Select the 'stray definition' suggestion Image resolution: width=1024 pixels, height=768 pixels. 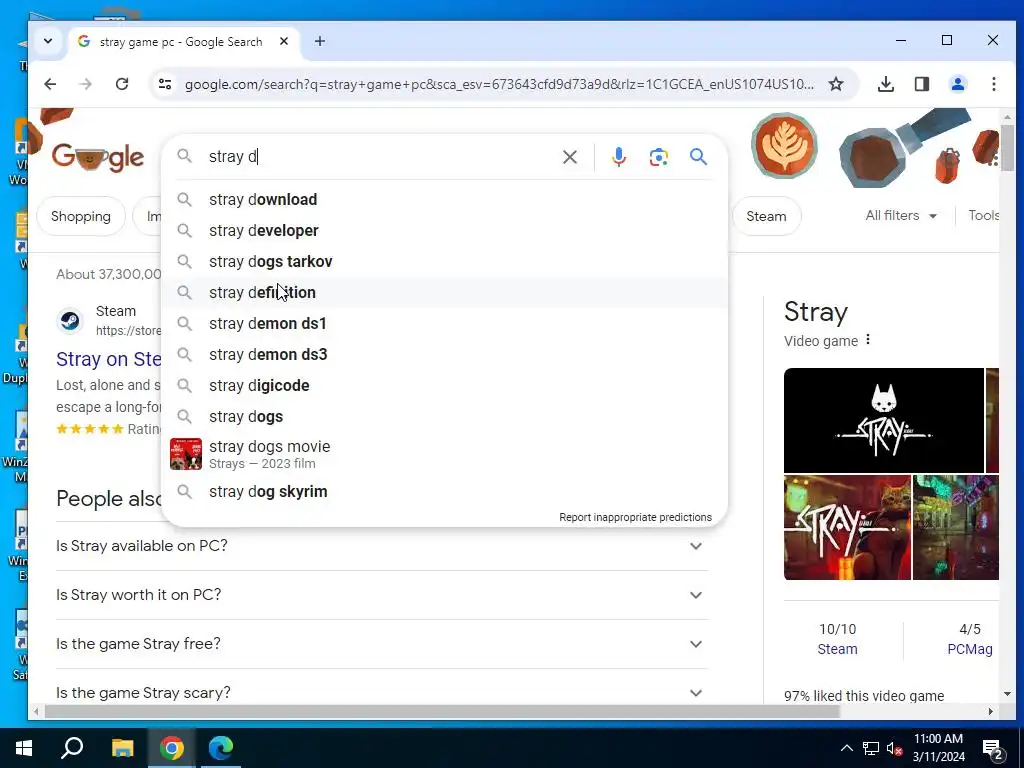[444, 293]
